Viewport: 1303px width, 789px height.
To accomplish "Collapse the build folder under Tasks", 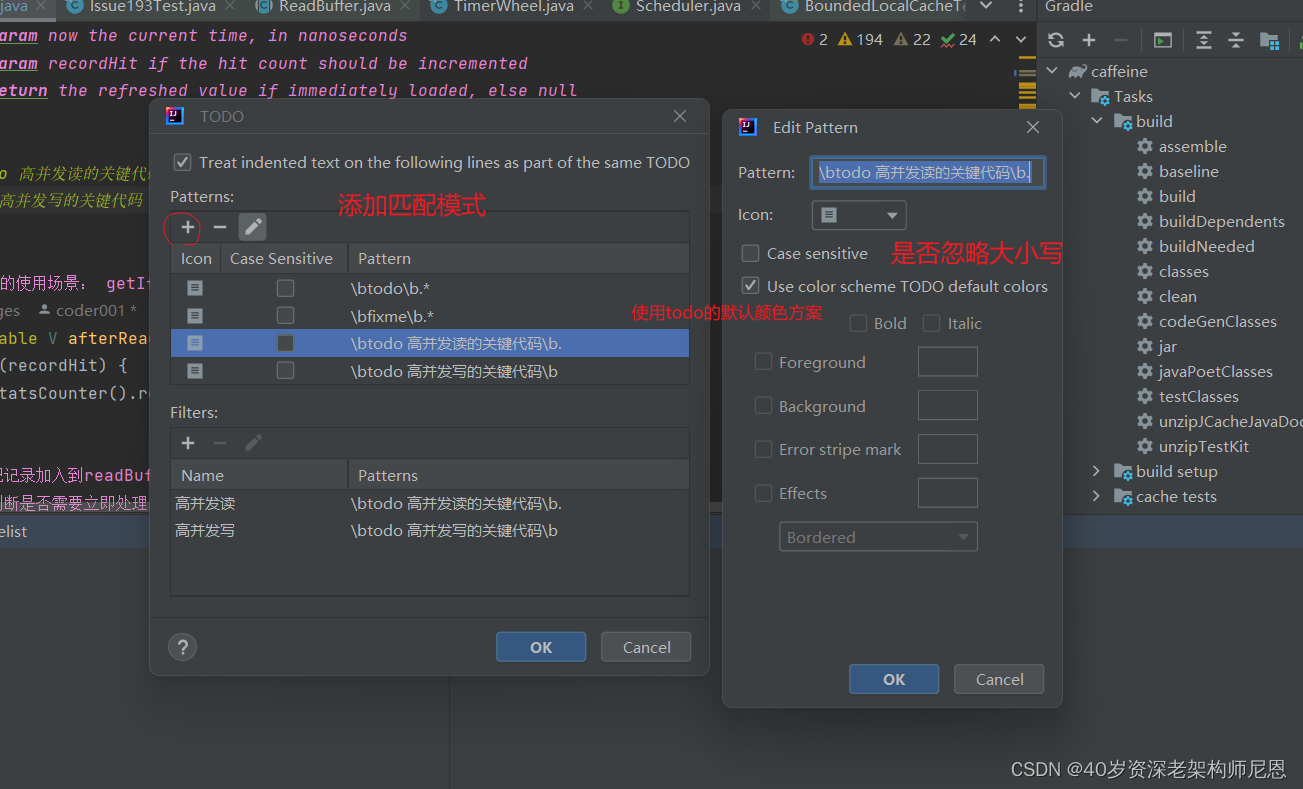I will pyautogui.click(x=1097, y=121).
